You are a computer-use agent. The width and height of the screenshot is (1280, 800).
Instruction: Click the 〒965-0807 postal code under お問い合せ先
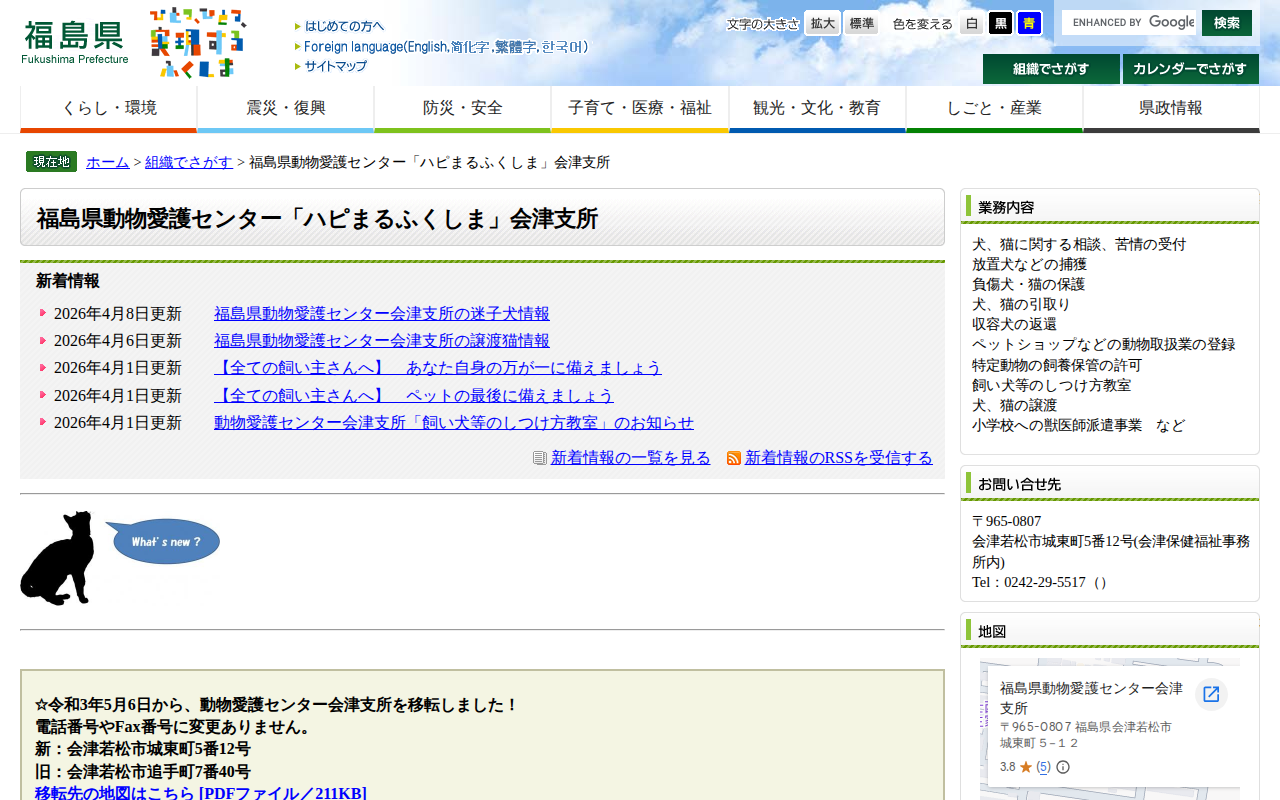coord(1007,521)
